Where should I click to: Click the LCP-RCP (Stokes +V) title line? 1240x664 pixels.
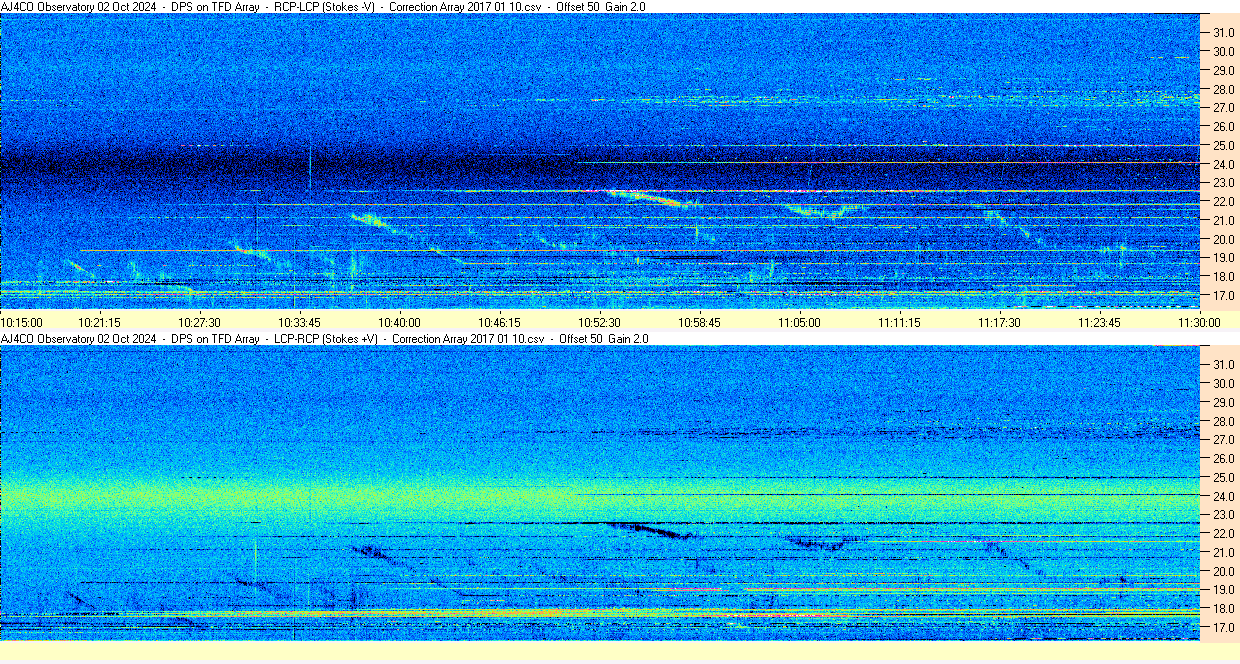click(324, 339)
